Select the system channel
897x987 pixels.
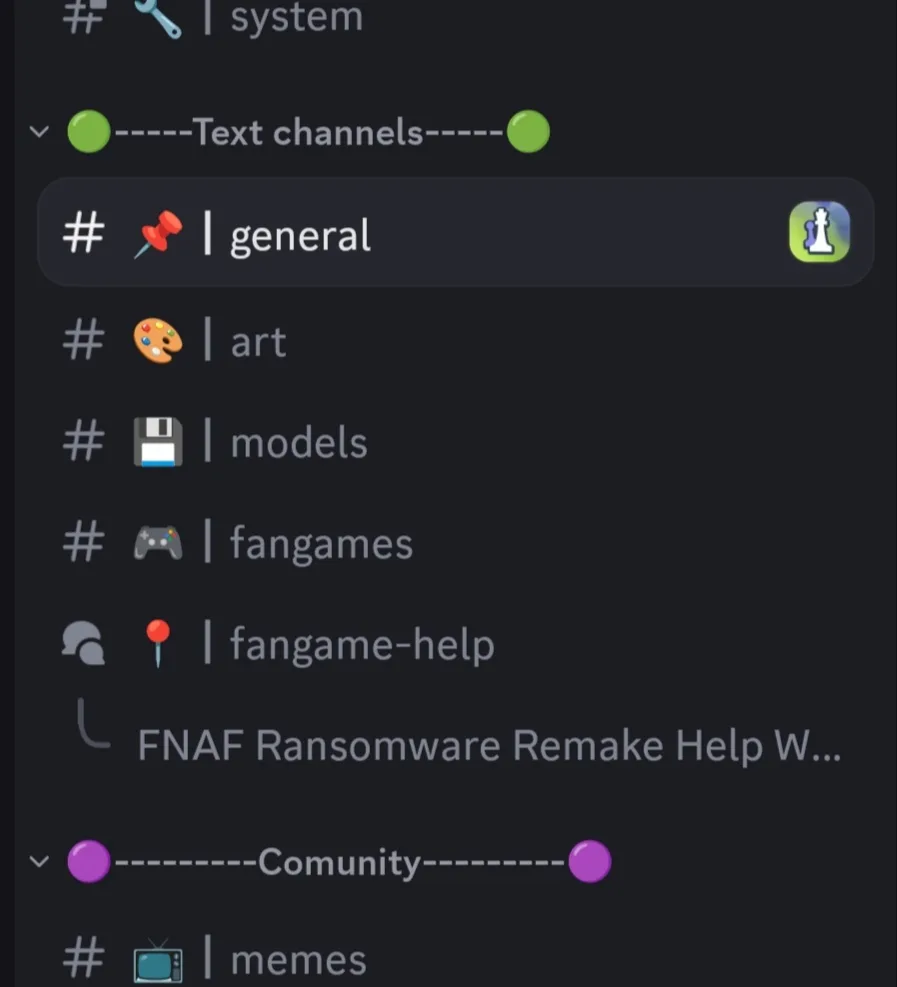coord(456,18)
